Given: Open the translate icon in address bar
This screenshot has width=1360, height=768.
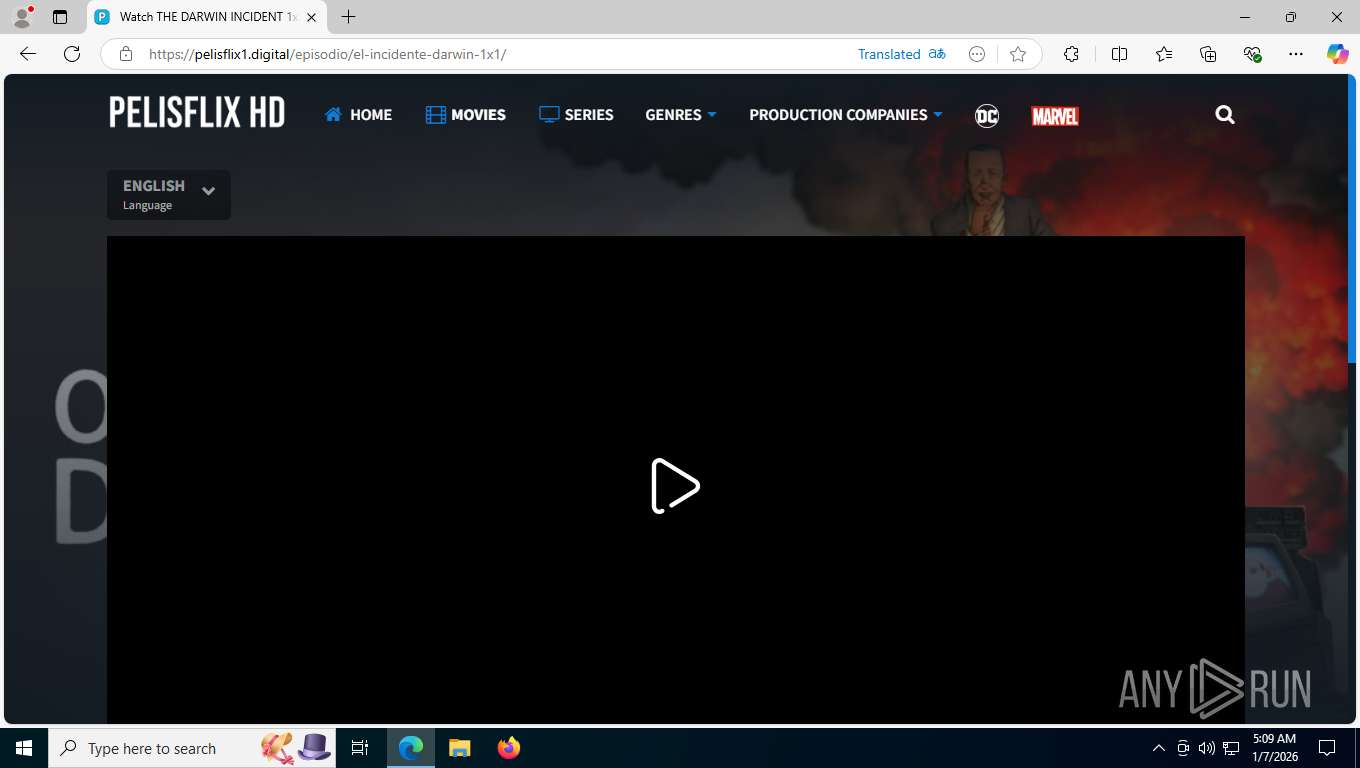Looking at the screenshot, I should [937, 54].
